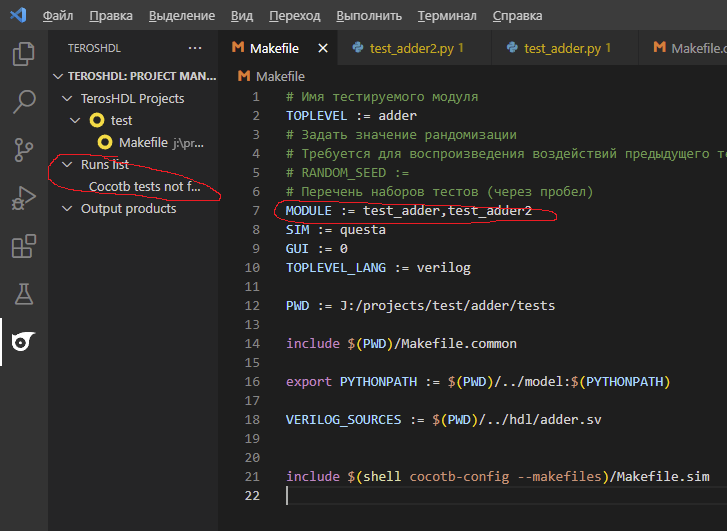Screen dimensions: 727x531
Task: Close the Makefile editor tab
Action: click(323, 48)
